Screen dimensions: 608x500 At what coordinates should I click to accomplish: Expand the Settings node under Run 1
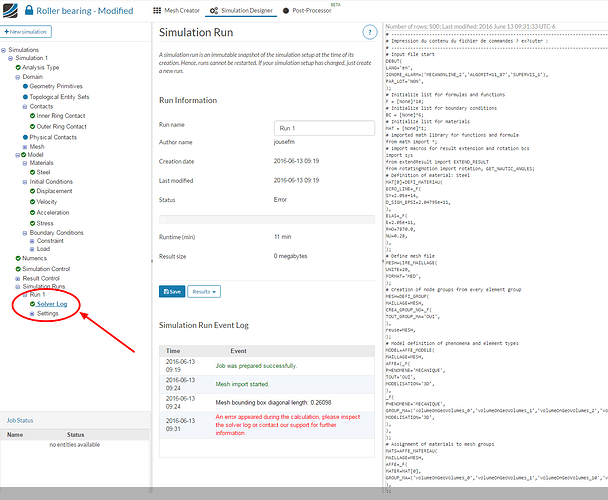pos(32,314)
